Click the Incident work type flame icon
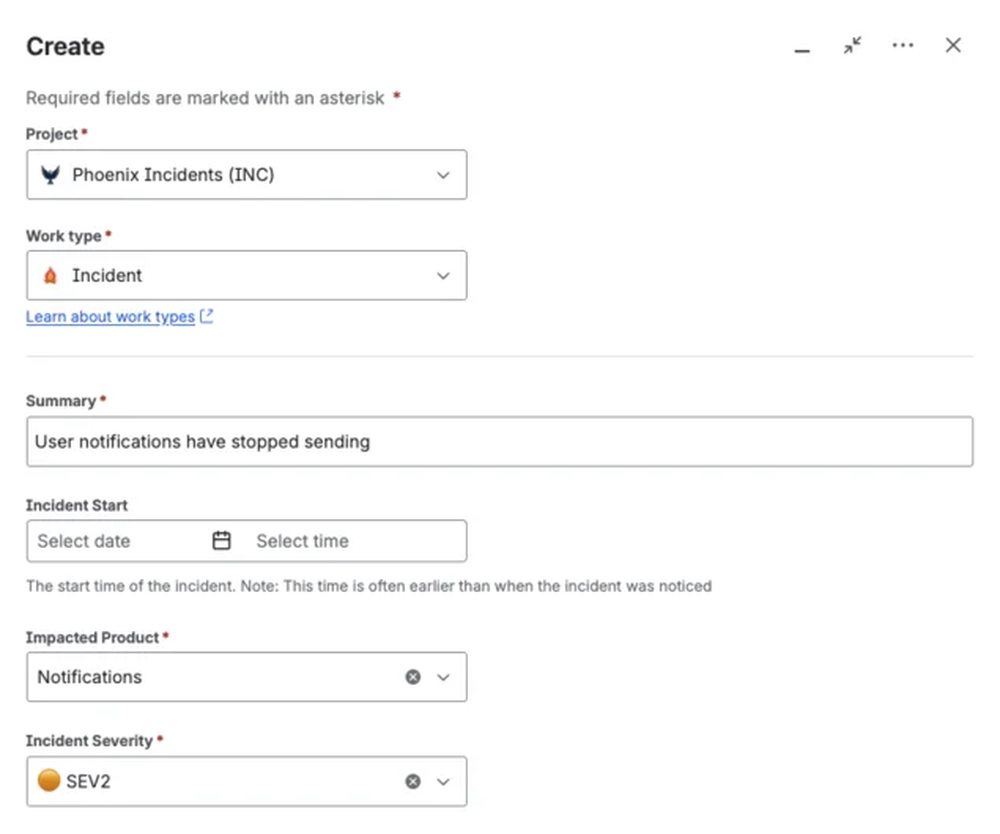Image resolution: width=1000 pixels, height=834 pixels. pyautogui.click(x=51, y=275)
